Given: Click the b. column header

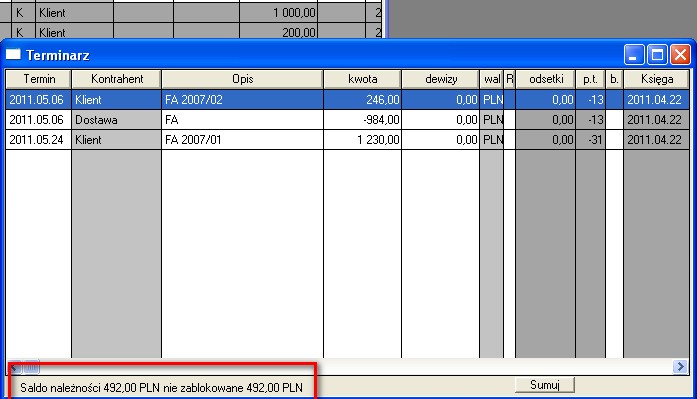Looking at the screenshot, I should pyautogui.click(x=614, y=79).
